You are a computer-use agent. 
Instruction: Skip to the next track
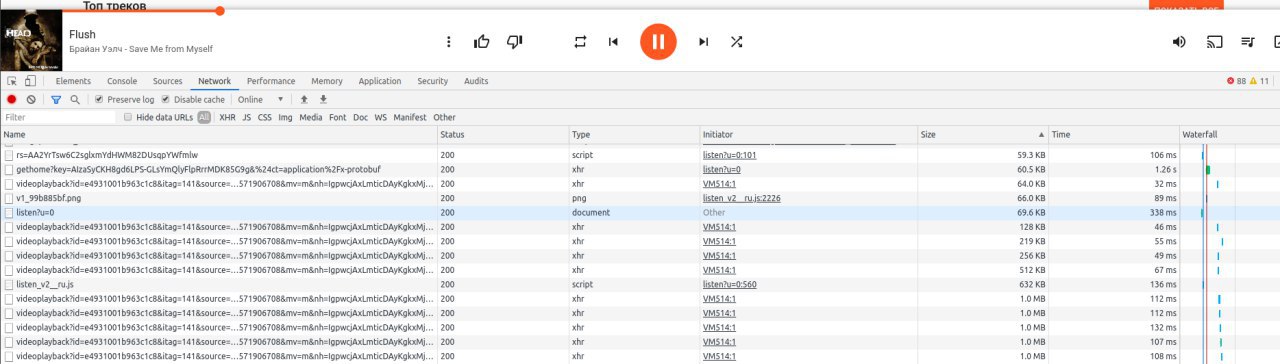[x=703, y=42]
